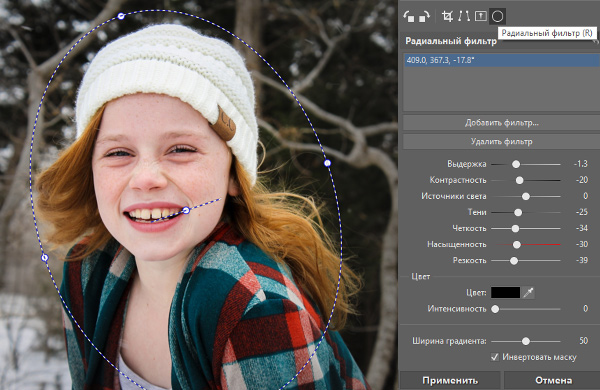
Task: Select the Радиальный фильтр circle tool
Action: (497, 16)
